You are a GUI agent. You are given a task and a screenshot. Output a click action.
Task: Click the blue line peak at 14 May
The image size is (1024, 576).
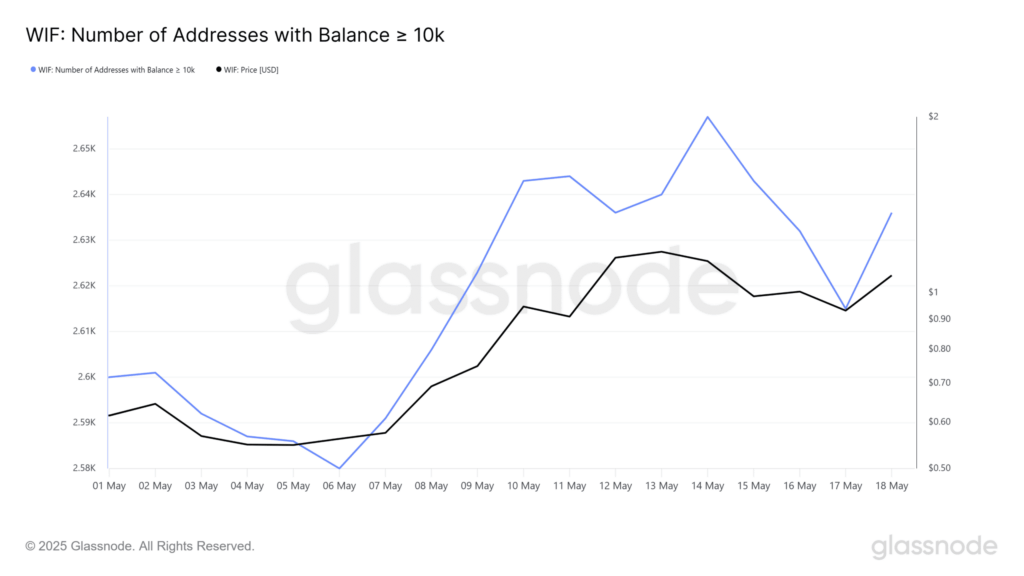point(707,117)
